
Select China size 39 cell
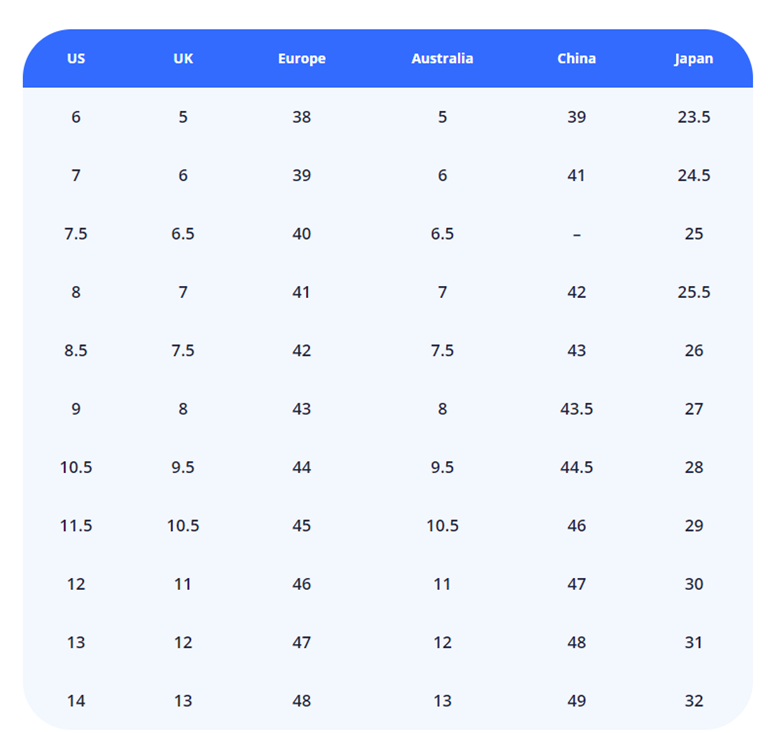tap(576, 117)
